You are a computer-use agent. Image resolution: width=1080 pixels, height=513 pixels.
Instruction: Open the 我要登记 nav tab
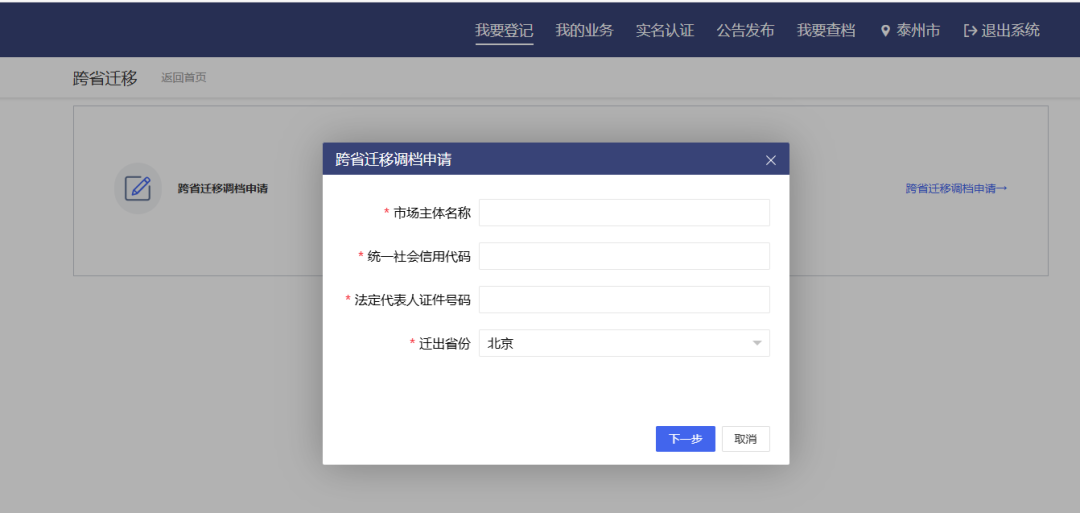tap(504, 31)
